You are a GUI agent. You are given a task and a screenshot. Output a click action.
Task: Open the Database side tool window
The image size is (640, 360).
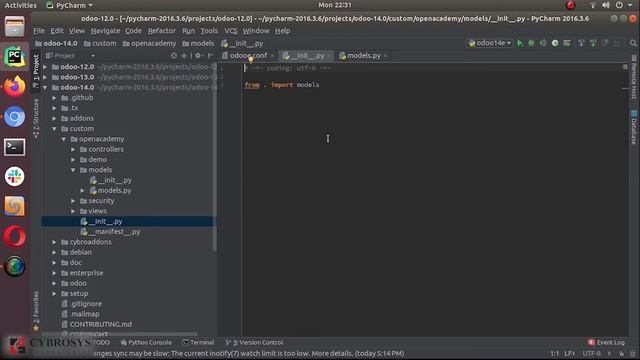634,127
